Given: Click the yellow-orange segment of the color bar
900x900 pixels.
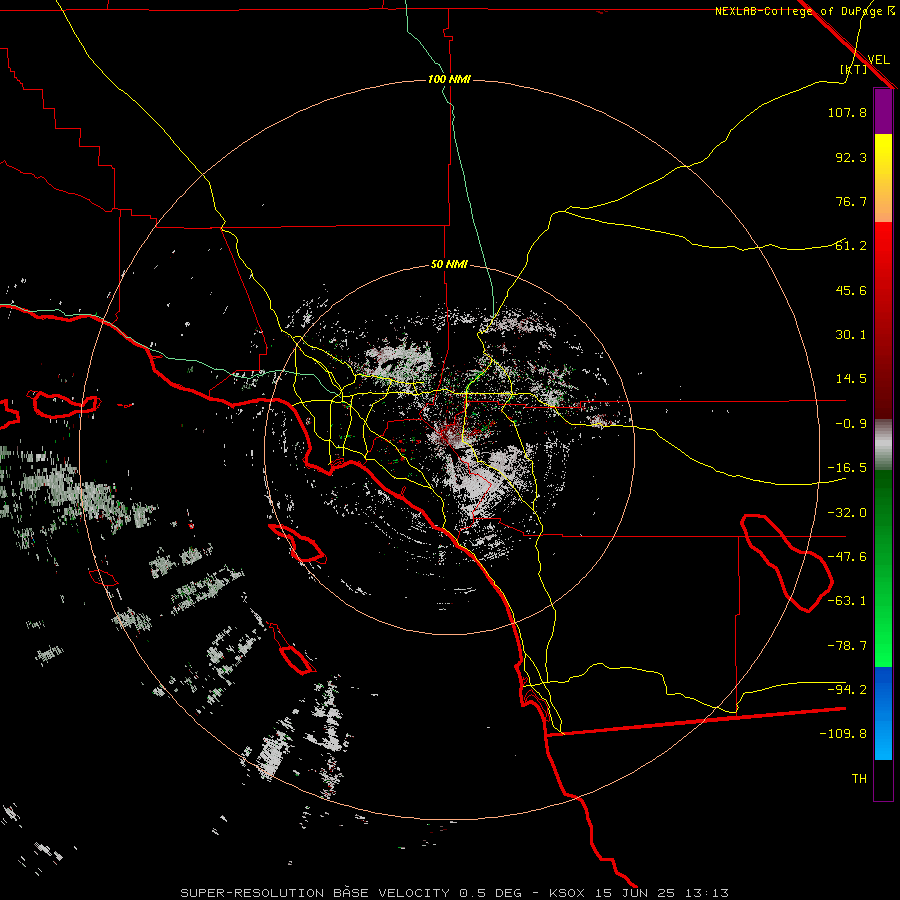Looking at the screenshot, I should coord(883,178).
